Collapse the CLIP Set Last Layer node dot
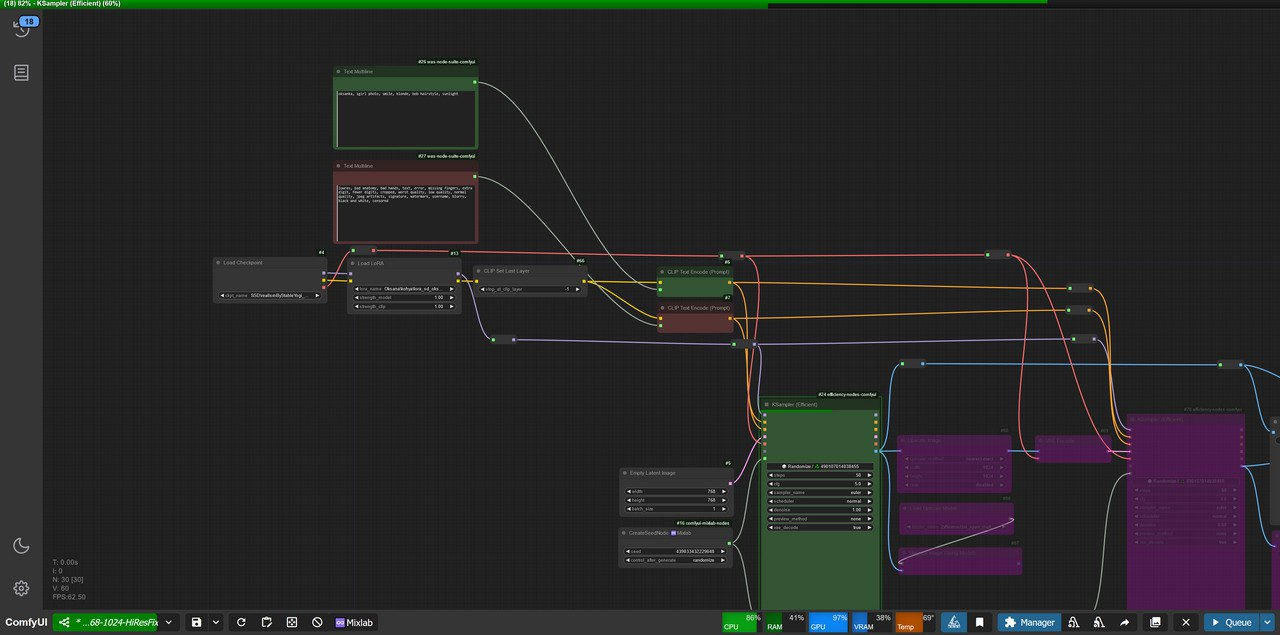The height and width of the screenshot is (635, 1280). 479,271
